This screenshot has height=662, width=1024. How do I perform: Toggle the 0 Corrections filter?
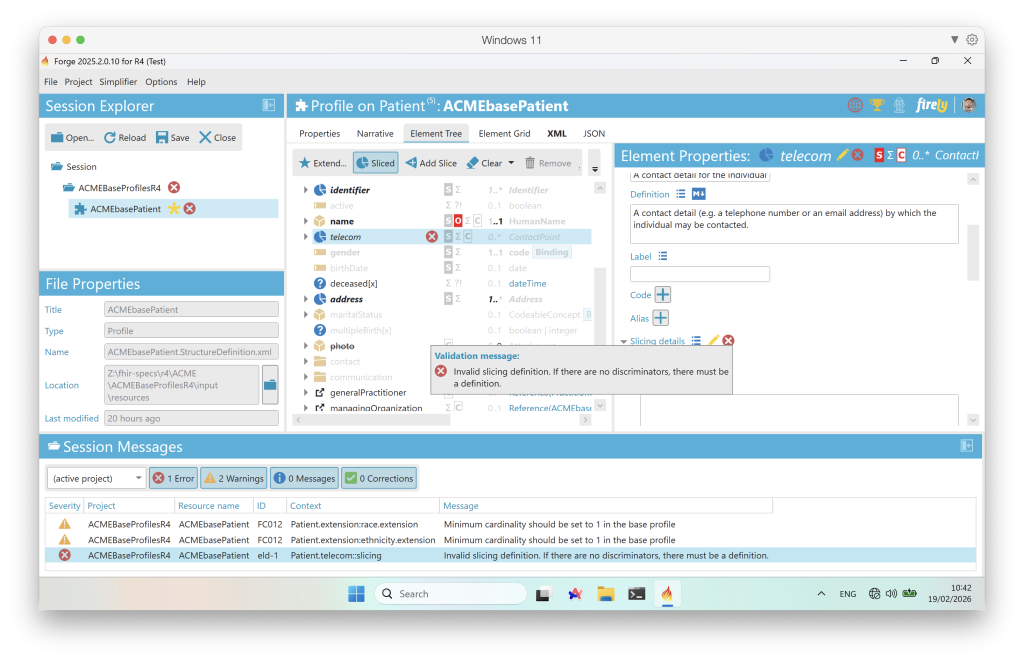pos(379,478)
